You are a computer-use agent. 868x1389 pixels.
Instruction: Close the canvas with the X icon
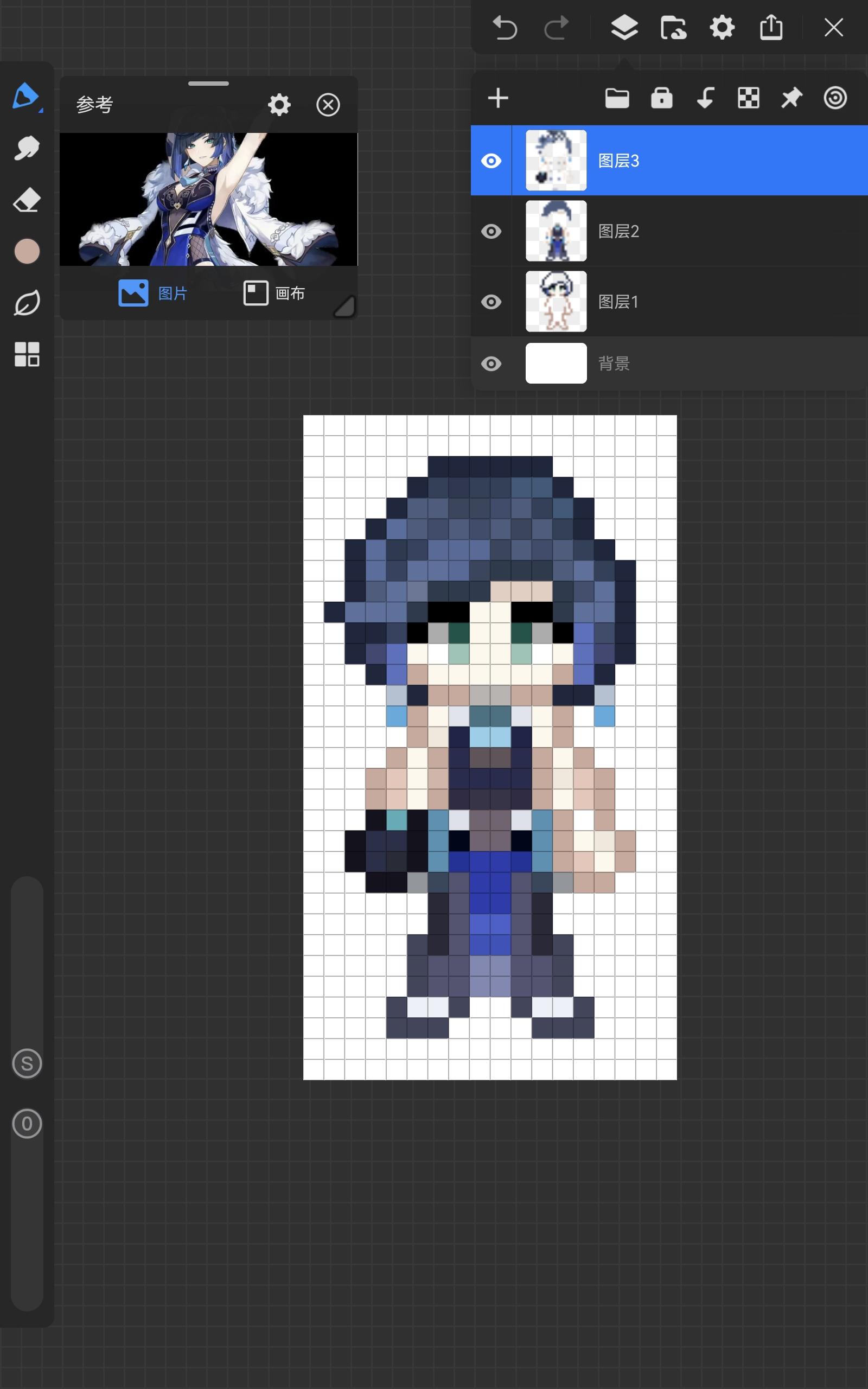[834, 27]
